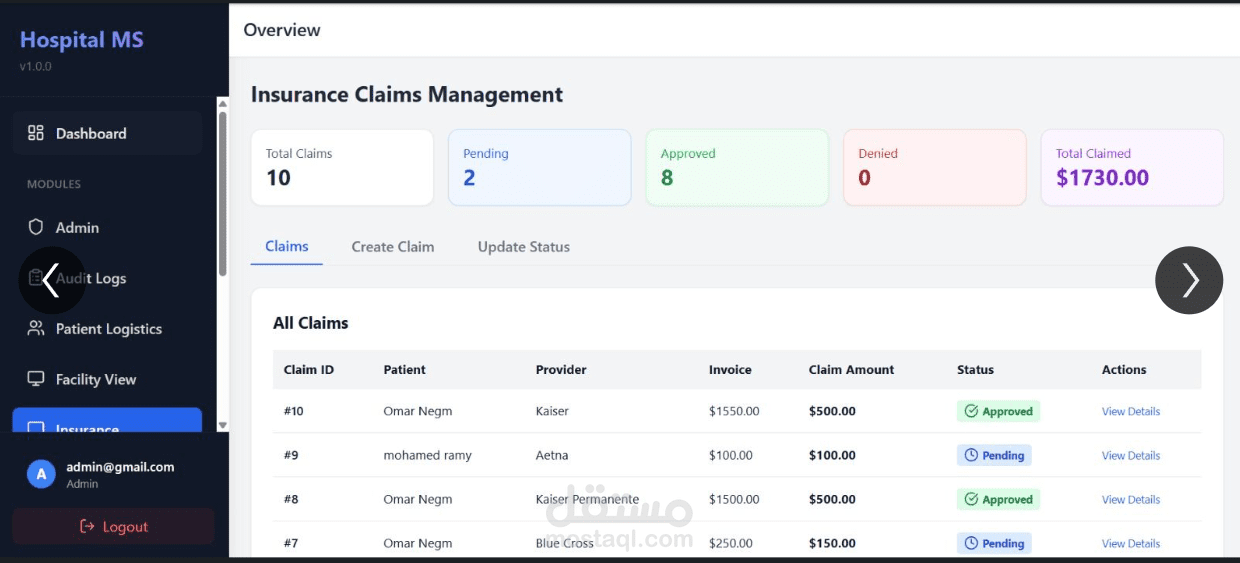This screenshot has height=563, width=1240.
Task: Click the previous slide arrow
Action: coord(52,280)
